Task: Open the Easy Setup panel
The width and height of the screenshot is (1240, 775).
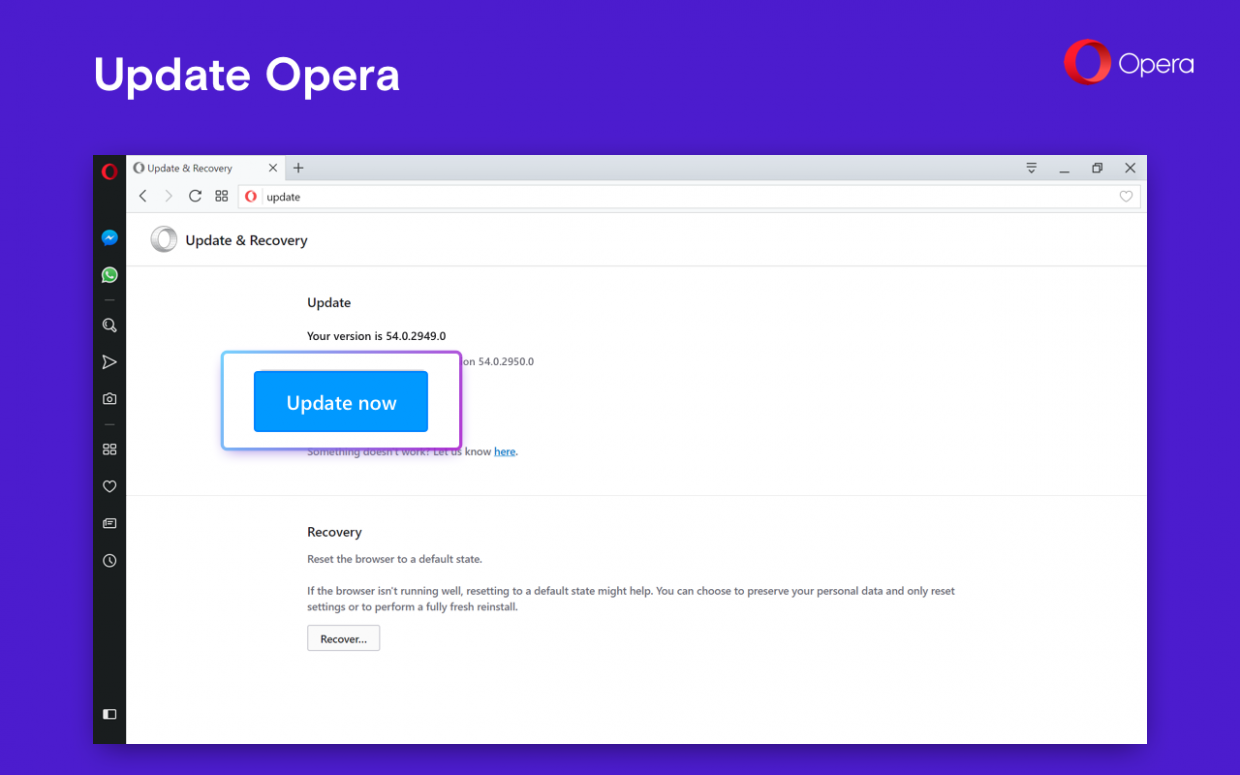Action: pos(1031,168)
